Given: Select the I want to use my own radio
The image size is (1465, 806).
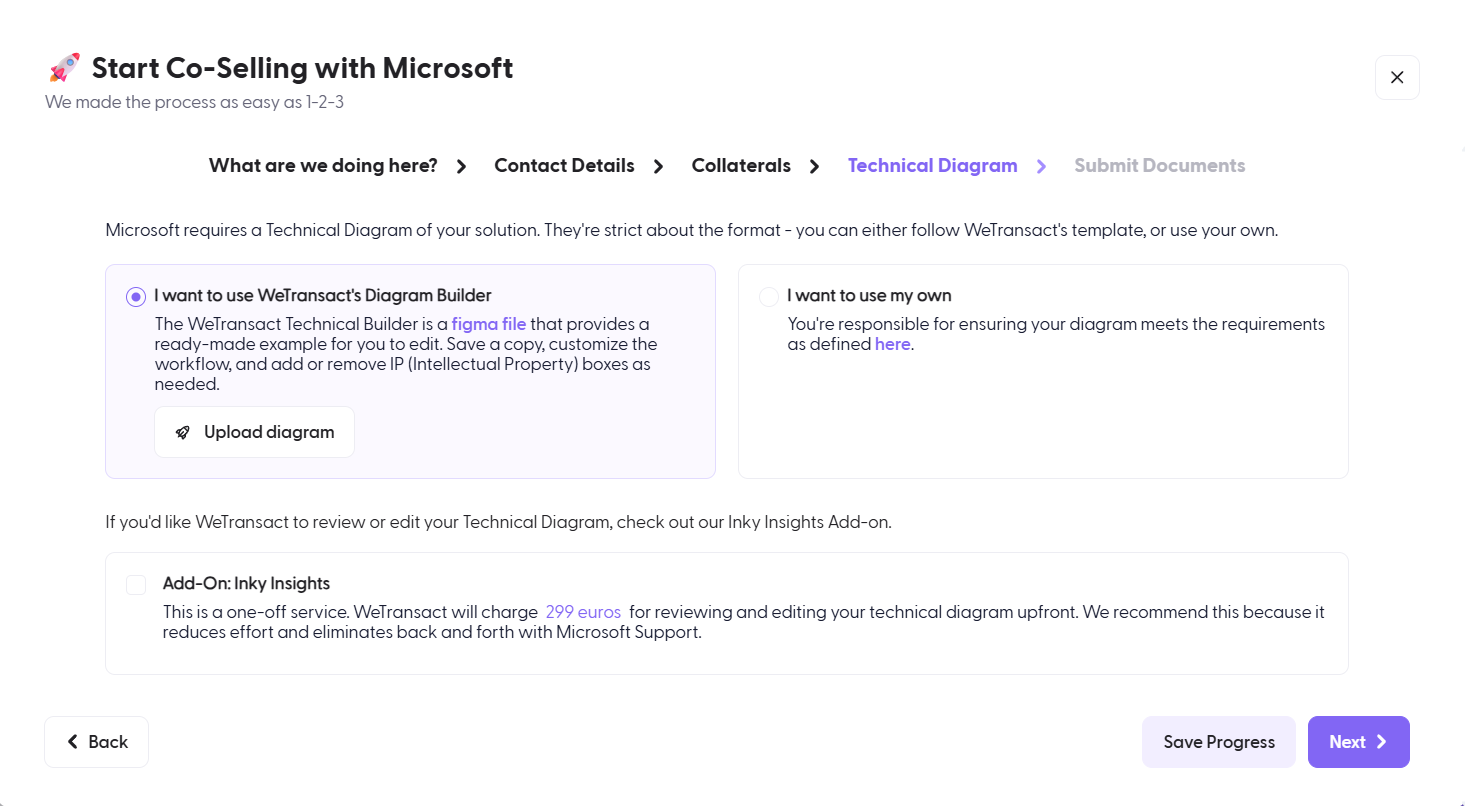Looking at the screenshot, I should click(x=769, y=297).
